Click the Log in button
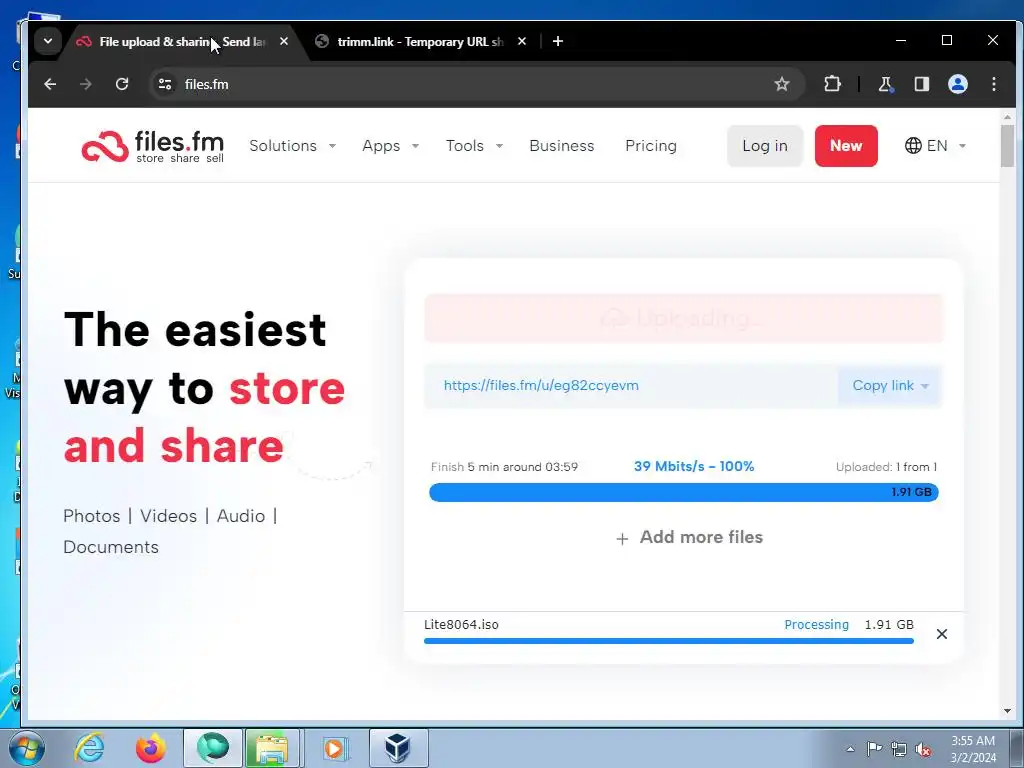Image resolution: width=1024 pixels, height=768 pixels. point(765,146)
